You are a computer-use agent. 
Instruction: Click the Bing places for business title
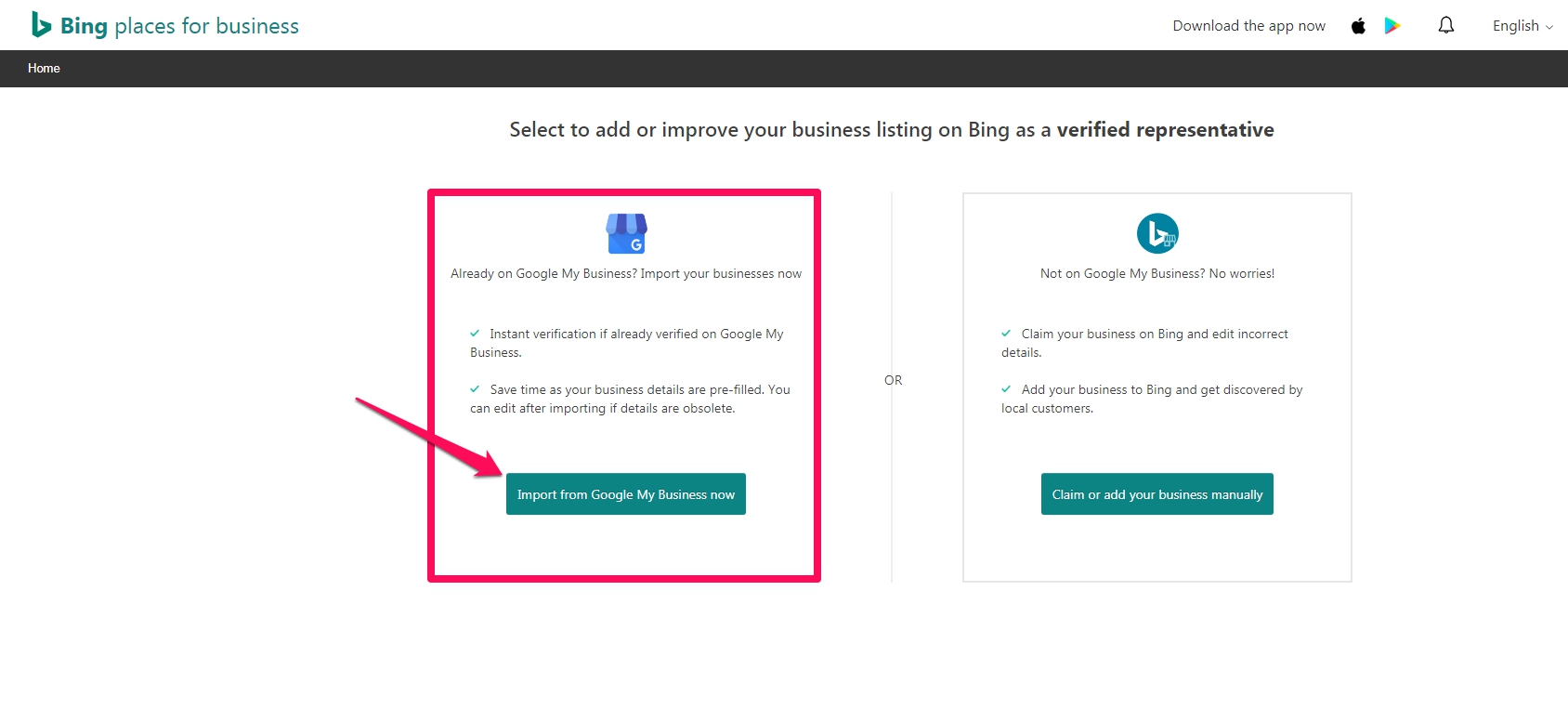[x=179, y=26]
